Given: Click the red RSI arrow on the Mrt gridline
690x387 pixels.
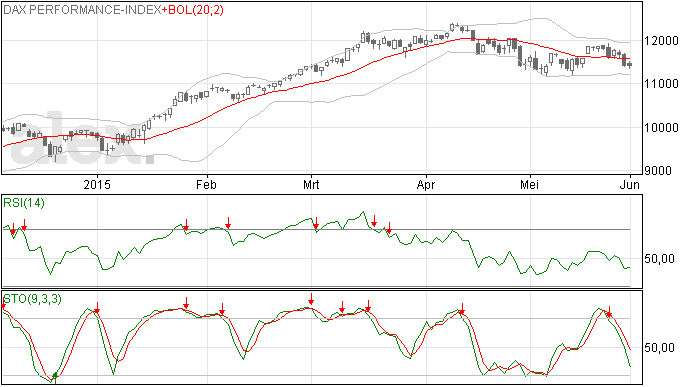Looking at the screenshot, I should coord(316,223).
